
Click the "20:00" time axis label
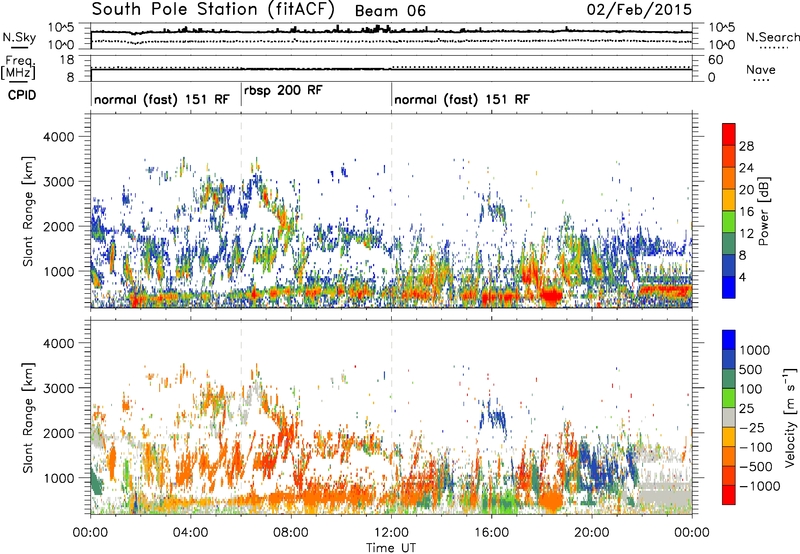591,533
